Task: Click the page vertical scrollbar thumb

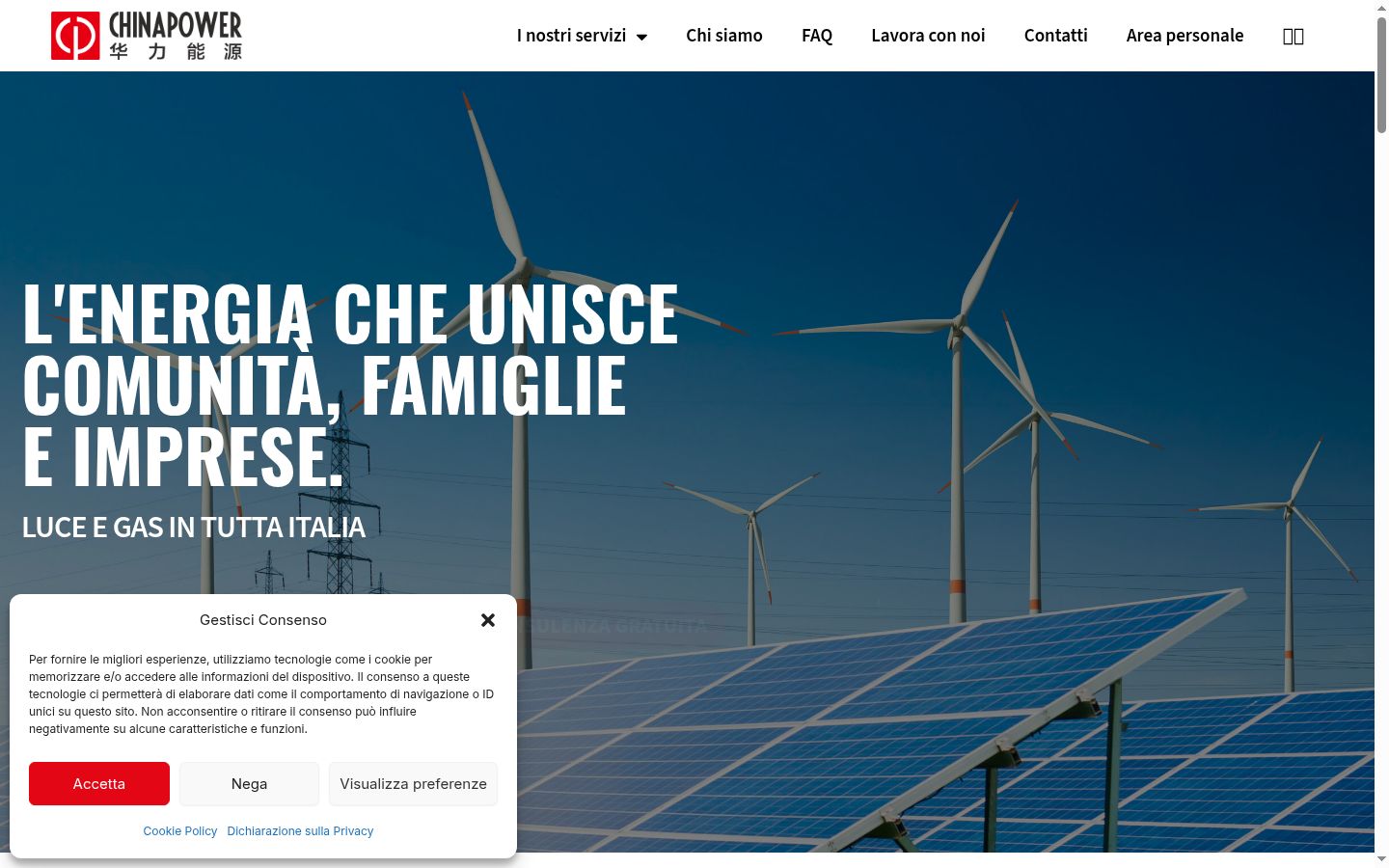Action: pos(1381,75)
